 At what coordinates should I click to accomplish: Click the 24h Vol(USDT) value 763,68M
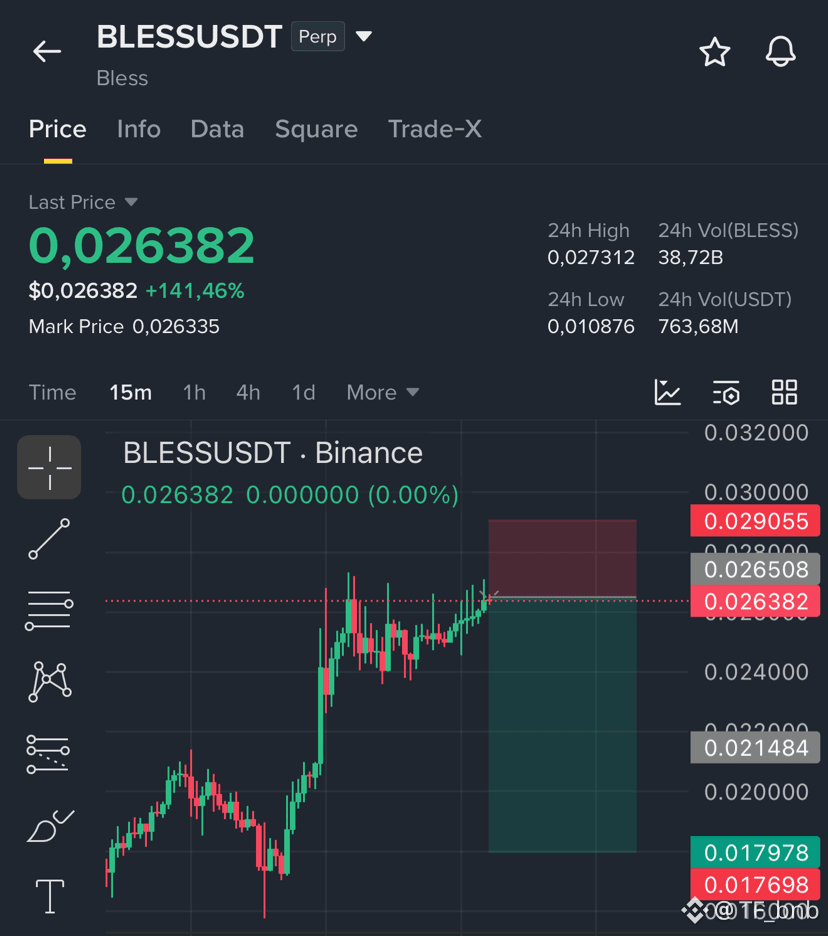point(698,327)
